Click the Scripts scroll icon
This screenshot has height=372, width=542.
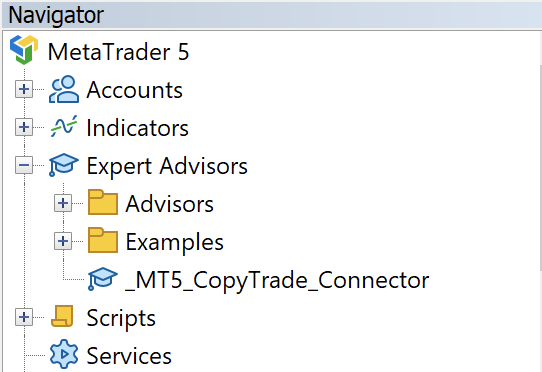[x=63, y=316]
